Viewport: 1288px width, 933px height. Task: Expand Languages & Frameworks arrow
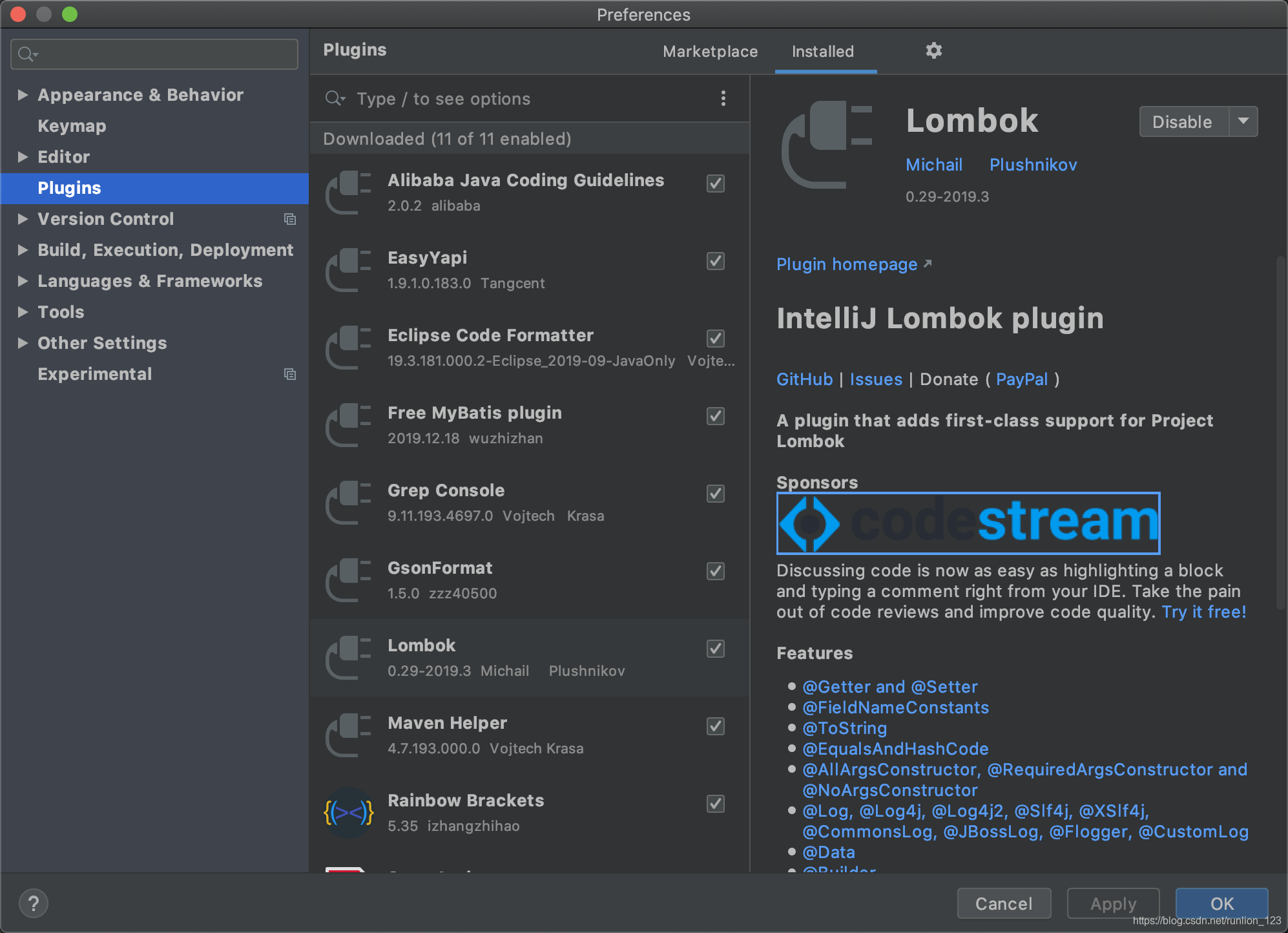(x=23, y=281)
